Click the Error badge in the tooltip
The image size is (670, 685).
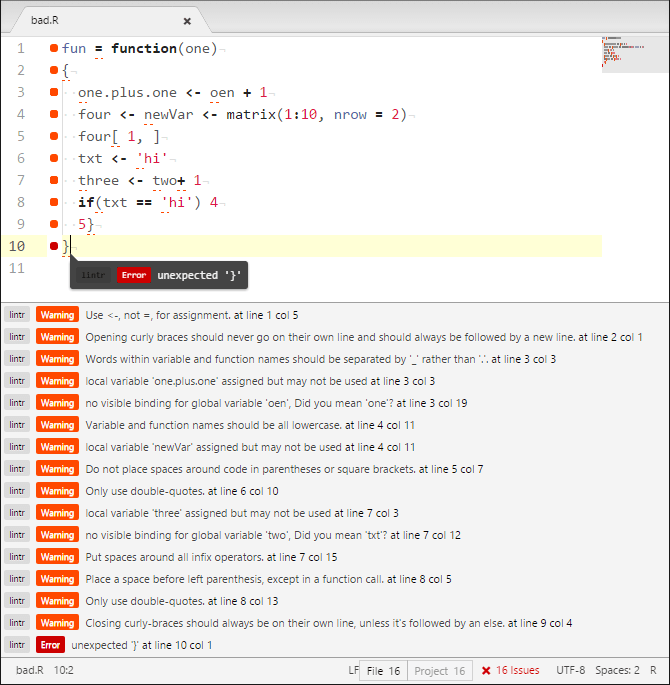coord(134,275)
